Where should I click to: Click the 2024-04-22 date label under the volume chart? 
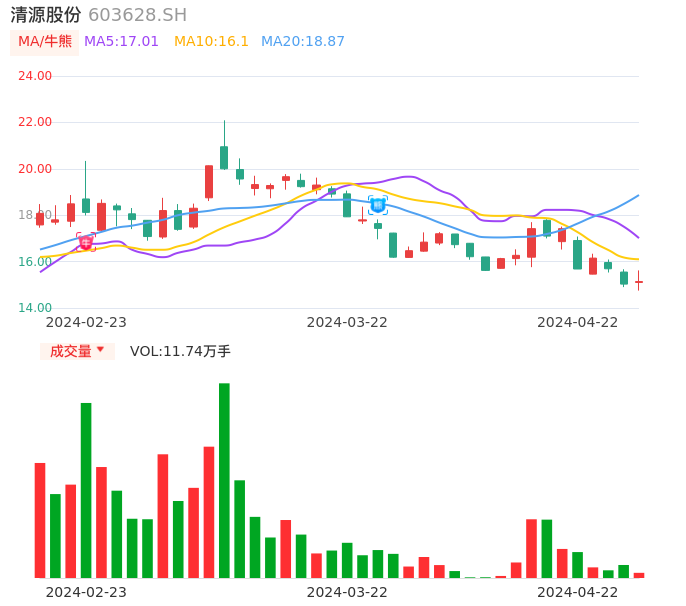(x=577, y=591)
